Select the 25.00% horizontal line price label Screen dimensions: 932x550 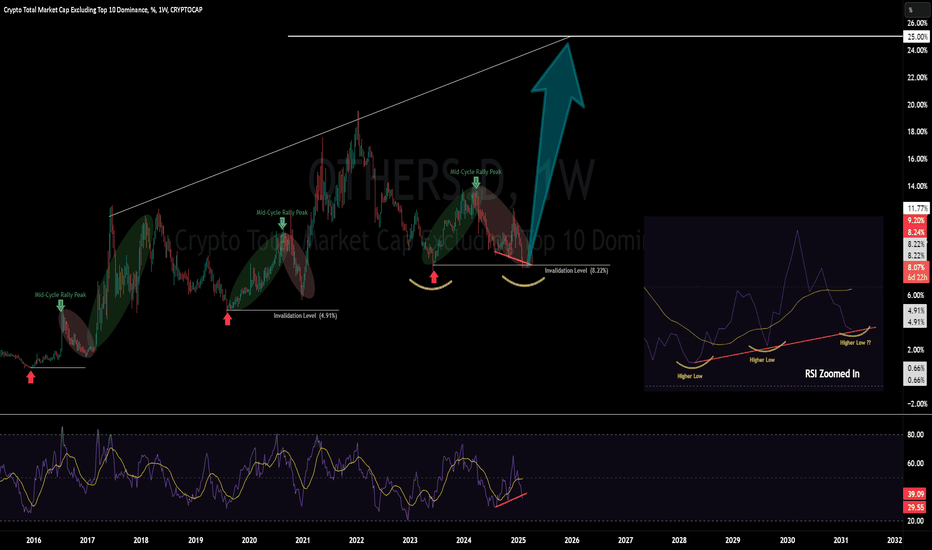(917, 37)
